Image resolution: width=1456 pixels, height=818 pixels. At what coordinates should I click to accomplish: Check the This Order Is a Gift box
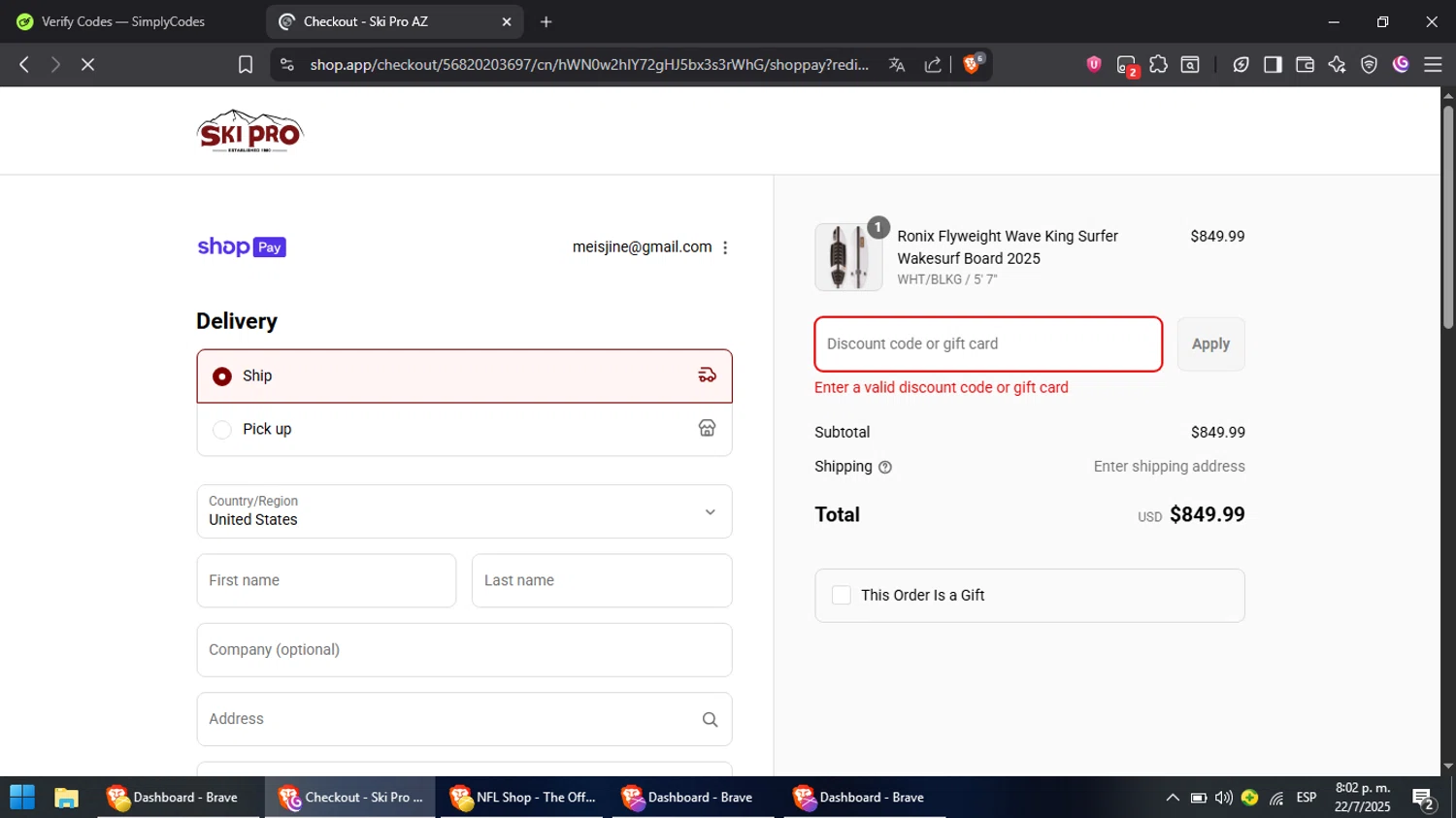coord(842,595)
